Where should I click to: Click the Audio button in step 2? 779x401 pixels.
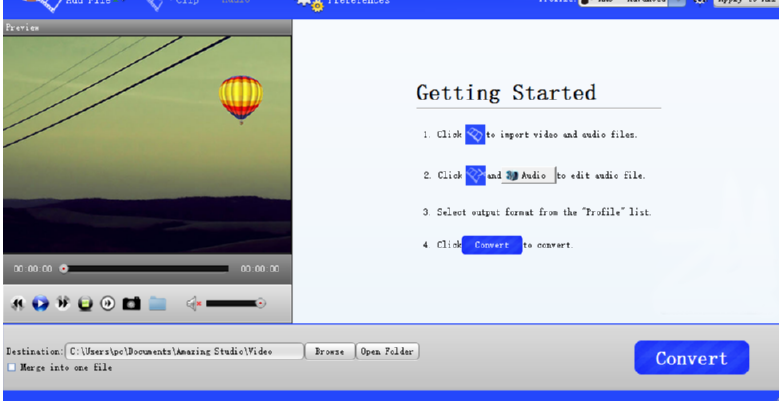click(528, 175)
